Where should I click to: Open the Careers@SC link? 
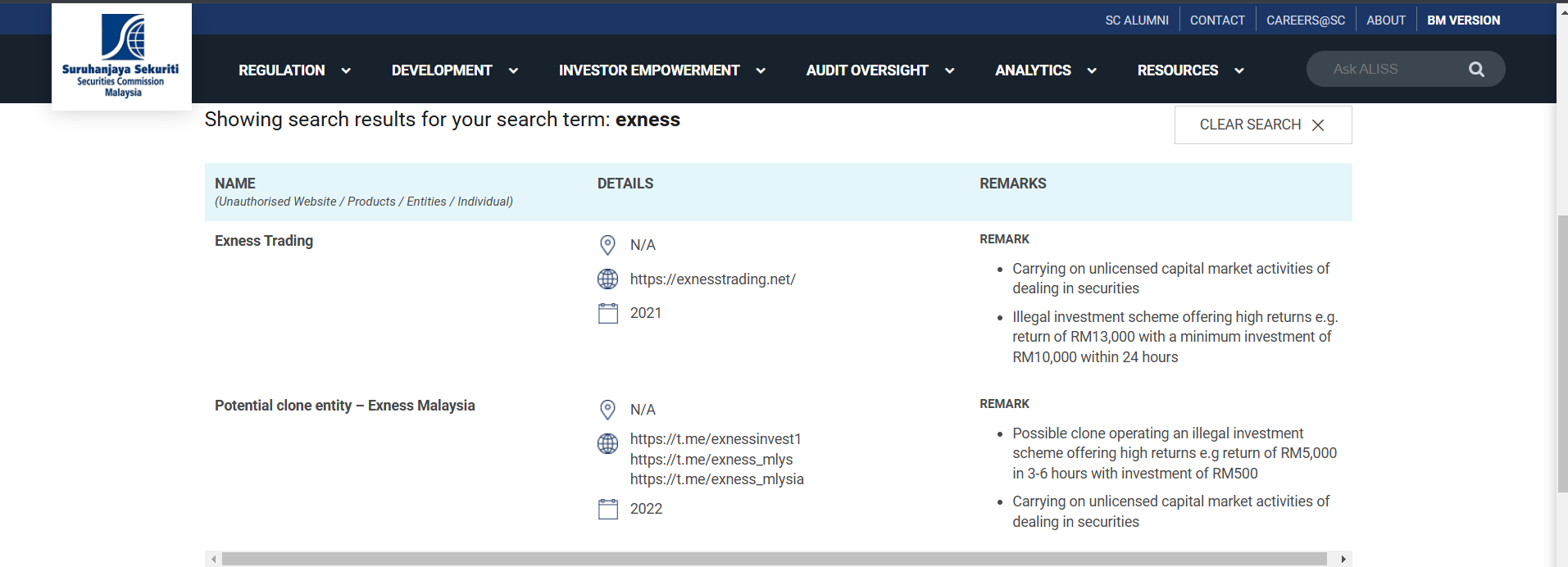[x=1305, y=20]
